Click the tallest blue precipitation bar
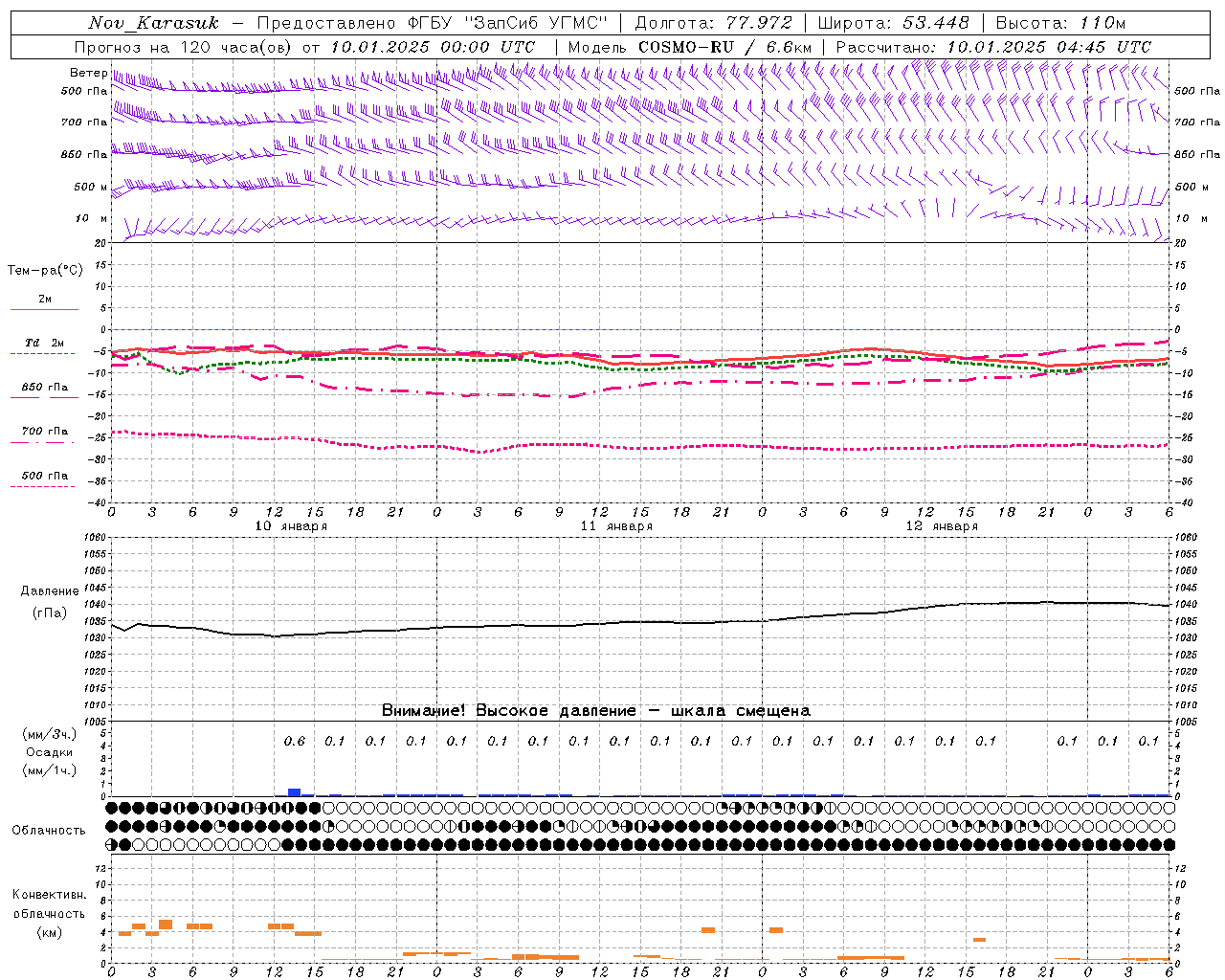This screenshot has height=980, width=1225. point(295,792)
